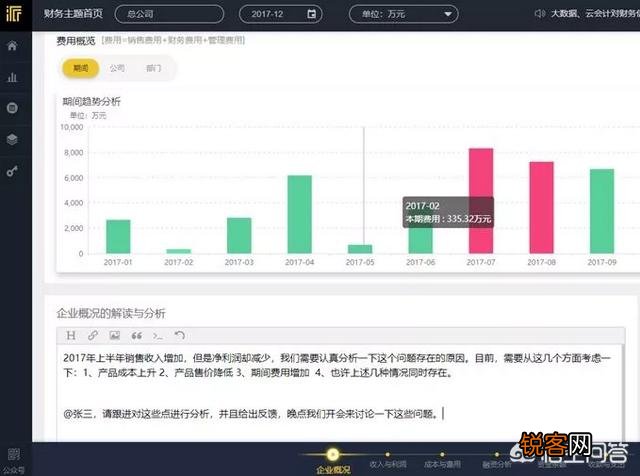The width and height of the screenshot is (640, 476).
Task: Switch to the 部门 view option
Action: click(x=153, y=68)
